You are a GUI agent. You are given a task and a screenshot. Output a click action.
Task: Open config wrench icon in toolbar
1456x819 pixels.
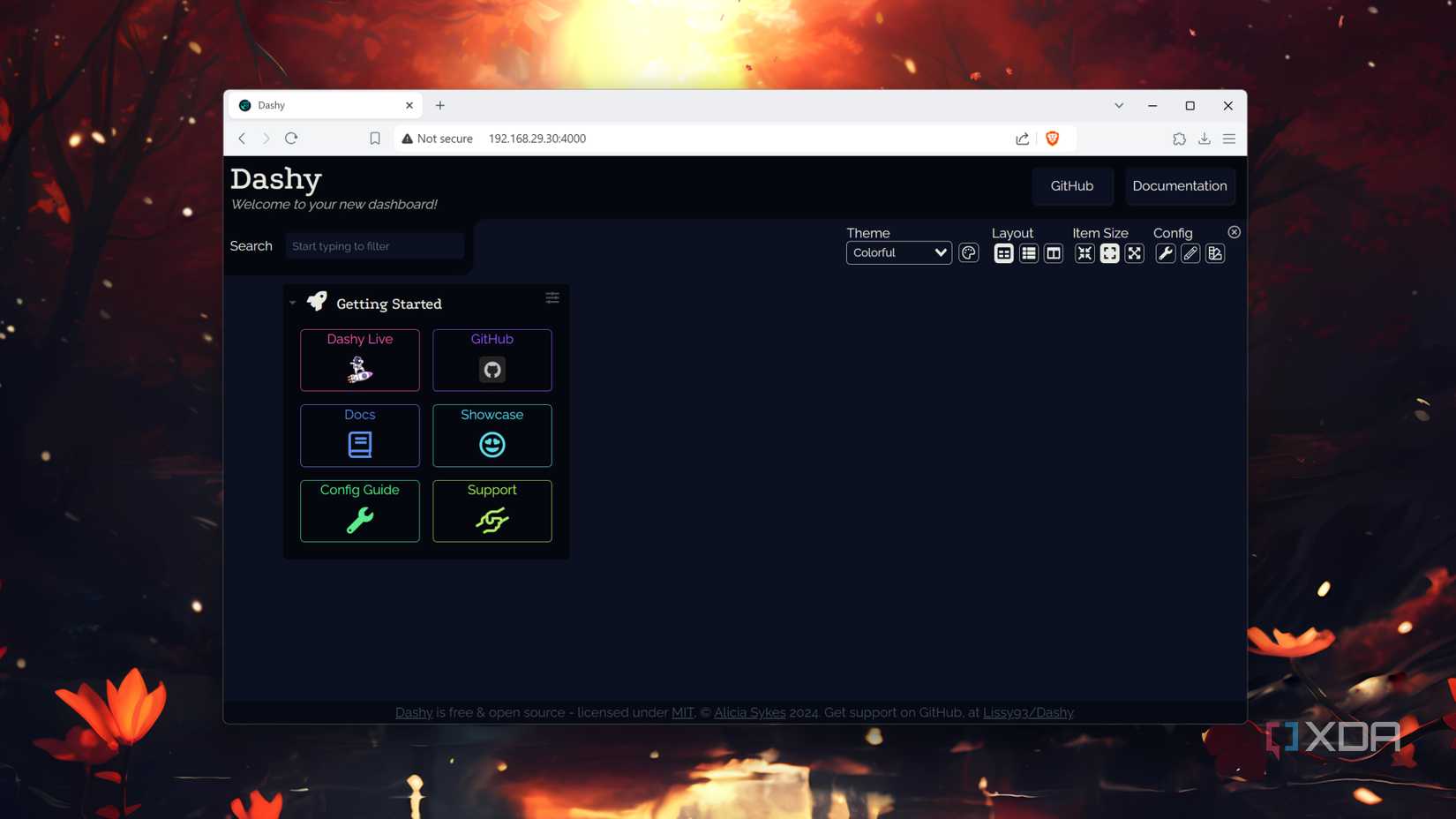point(1165,253)
